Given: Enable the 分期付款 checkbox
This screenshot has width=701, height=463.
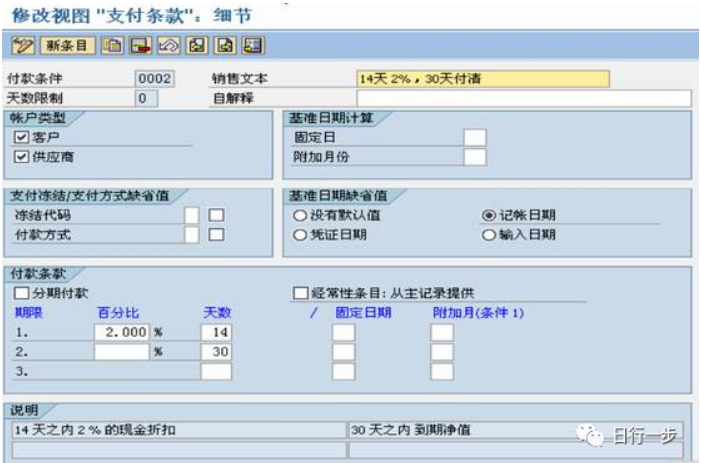Looking at the screenshot, I should pos(21,293).
